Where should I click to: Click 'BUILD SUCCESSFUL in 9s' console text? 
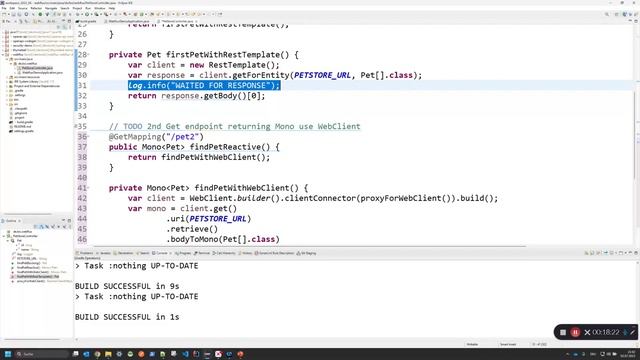click(x=127, y=286)
